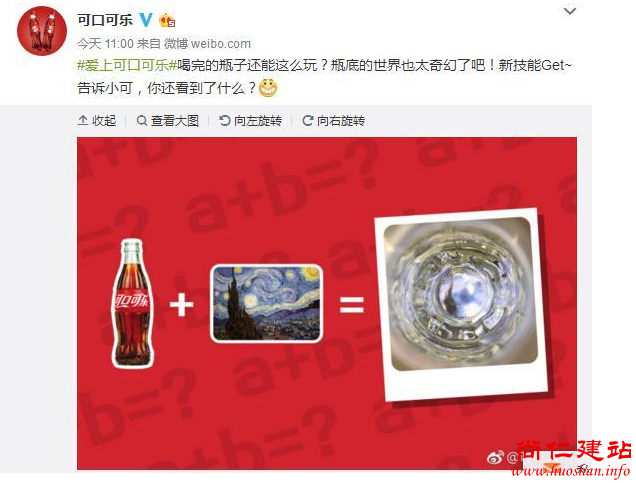The width and height of the screenshot is (636, 490).
Task: Rotate image left with 向左旋转
Action: pyautogui.click(x=250, y=120)
